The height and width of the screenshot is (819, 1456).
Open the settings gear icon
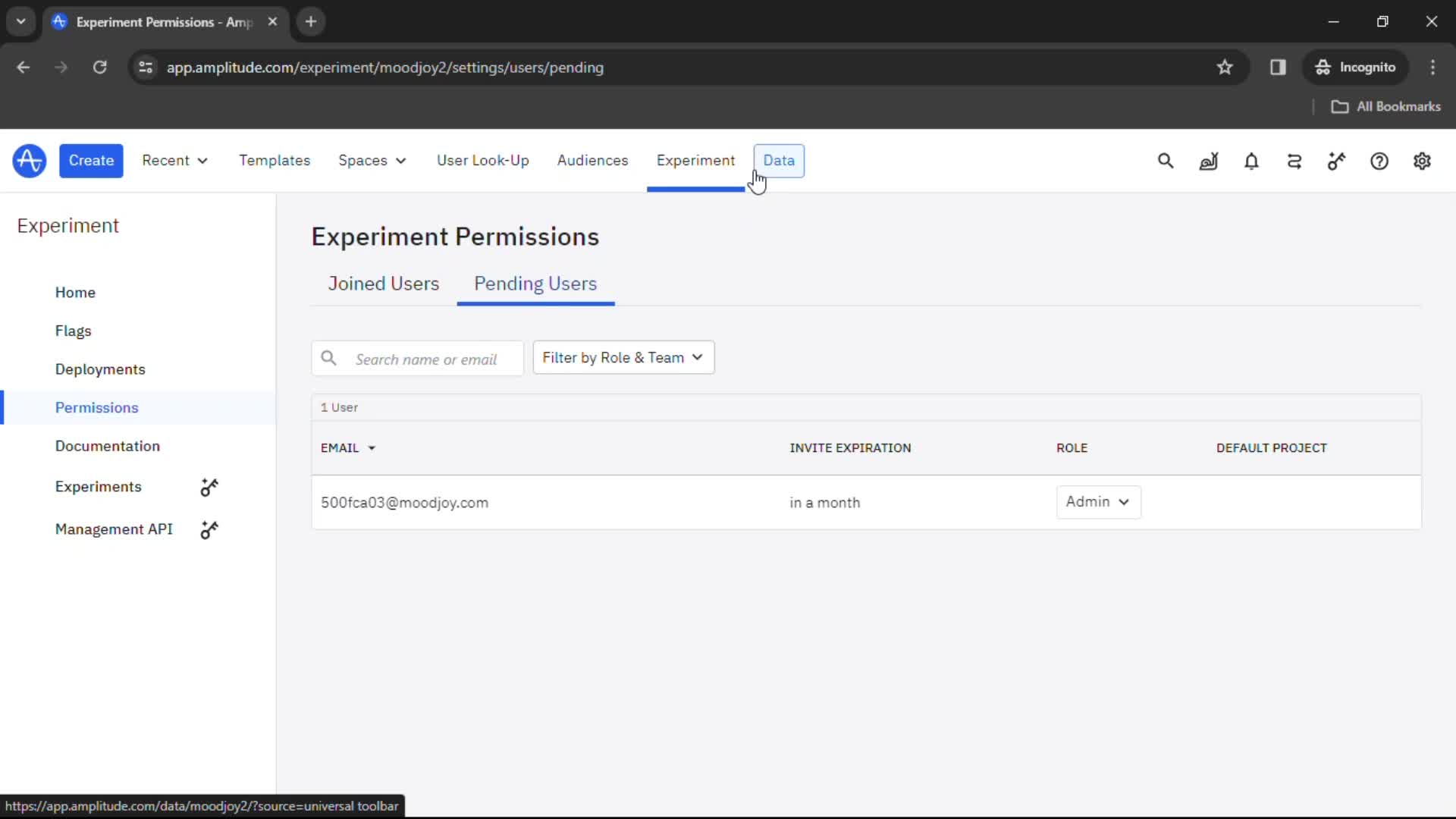tap(1422, 161)
